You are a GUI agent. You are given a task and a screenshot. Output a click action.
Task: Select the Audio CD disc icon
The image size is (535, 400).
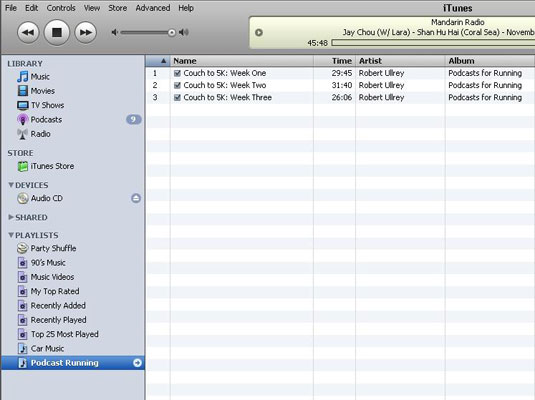23,198
